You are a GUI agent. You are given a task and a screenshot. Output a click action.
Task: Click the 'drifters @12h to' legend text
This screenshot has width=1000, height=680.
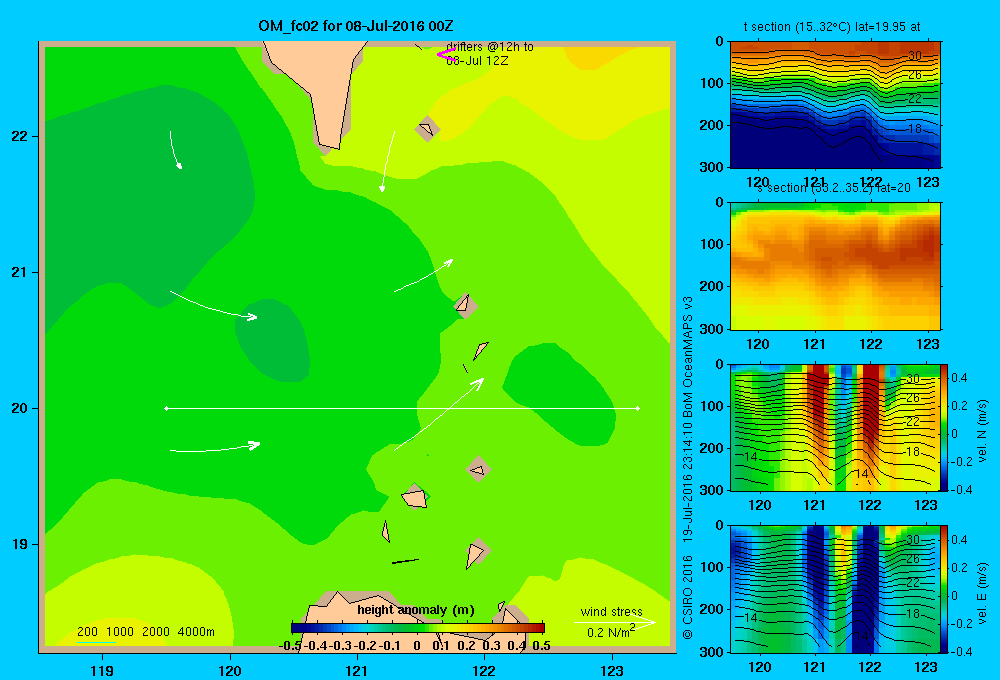490,47
